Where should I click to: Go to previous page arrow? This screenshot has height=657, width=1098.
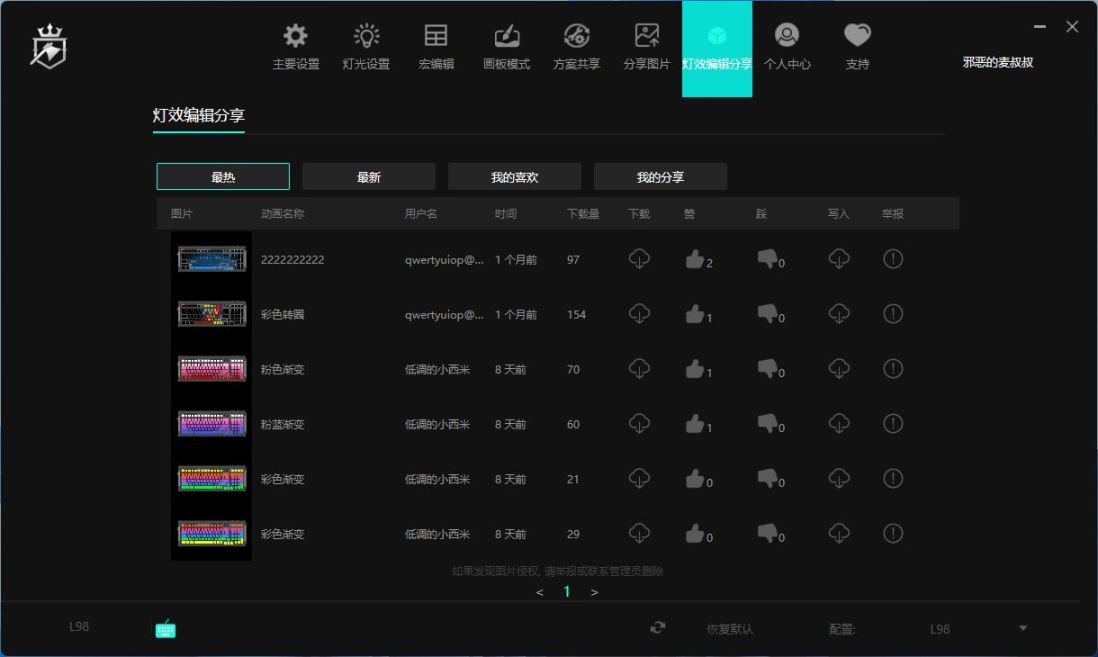[539, 593]
